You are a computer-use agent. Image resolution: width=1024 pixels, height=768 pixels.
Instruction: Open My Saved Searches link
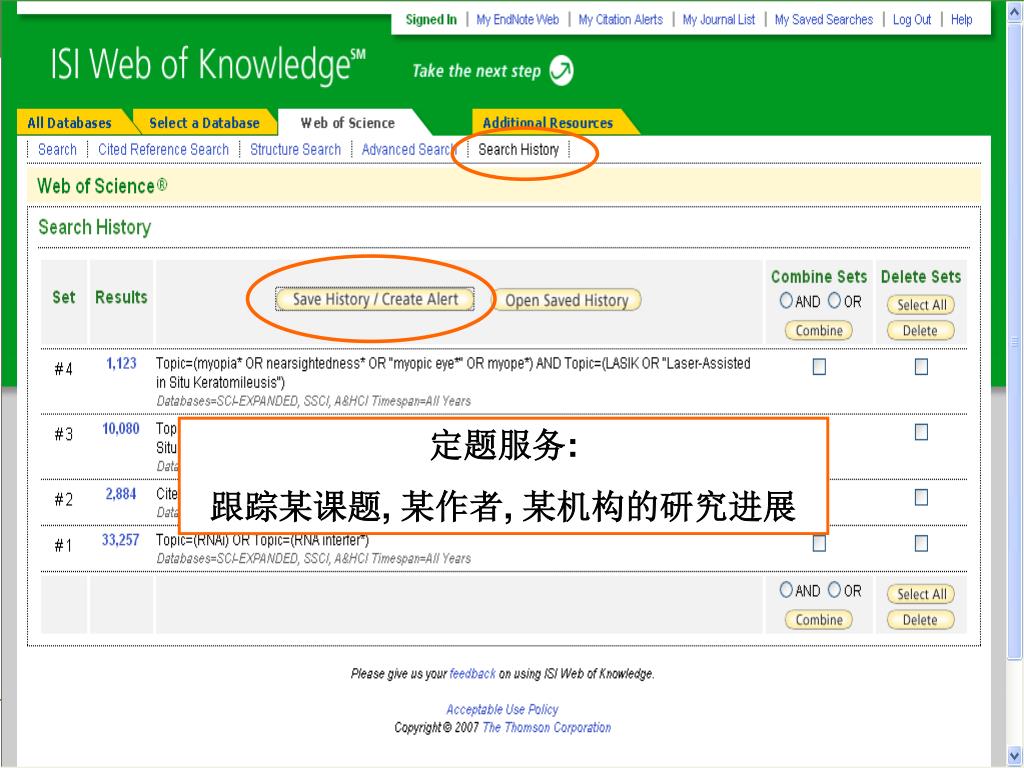tap(824, 20)
